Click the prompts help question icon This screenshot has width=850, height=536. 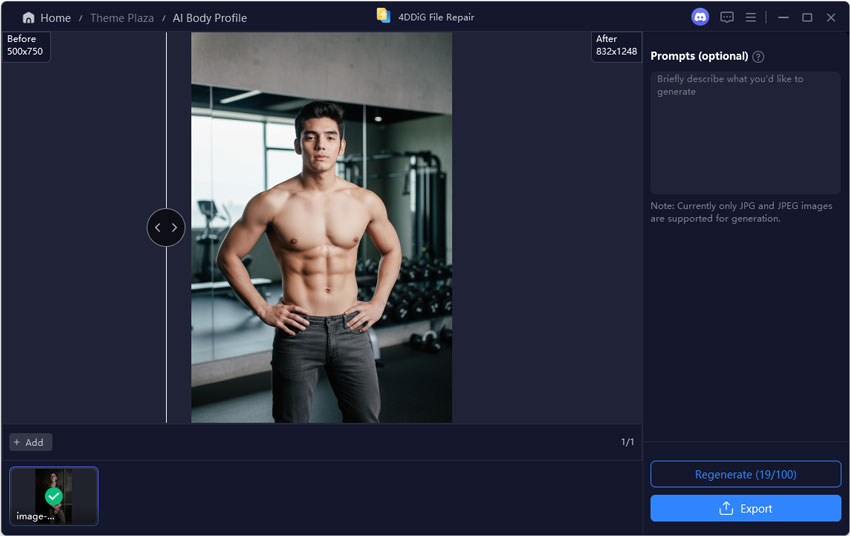(x=758, y=56)
